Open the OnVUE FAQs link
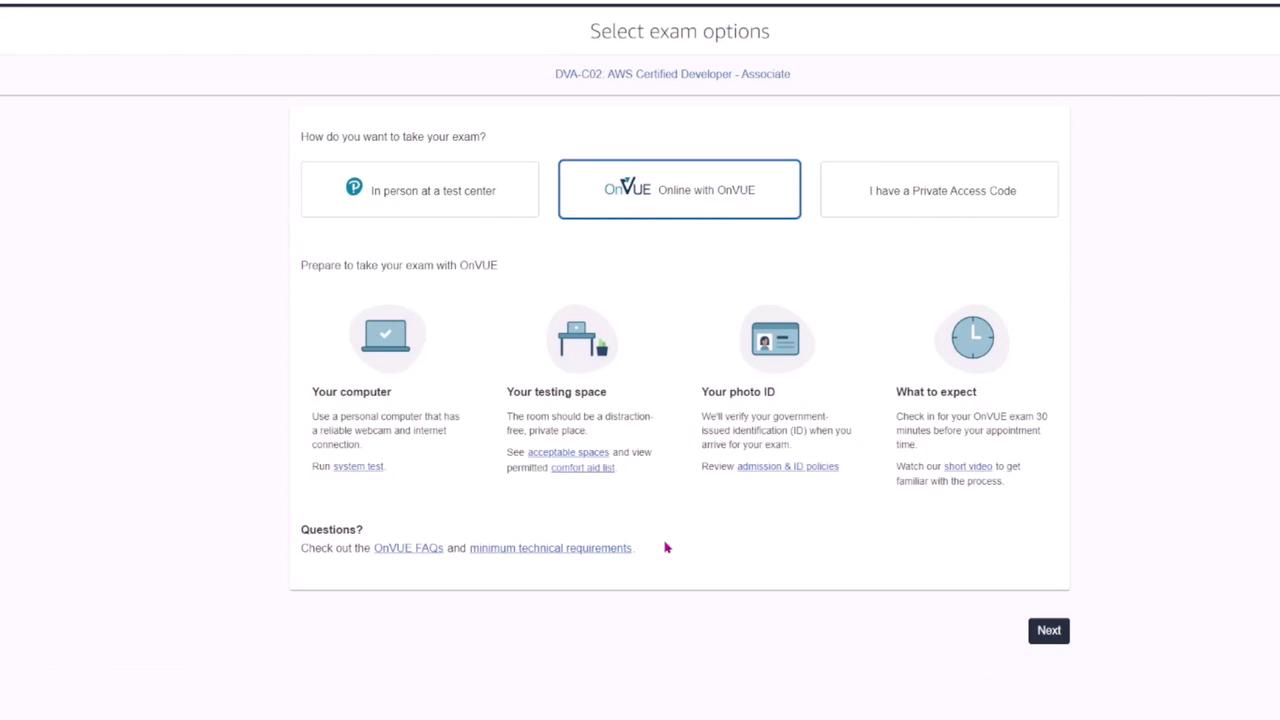 pyautogui.click(x=408, y=548)
